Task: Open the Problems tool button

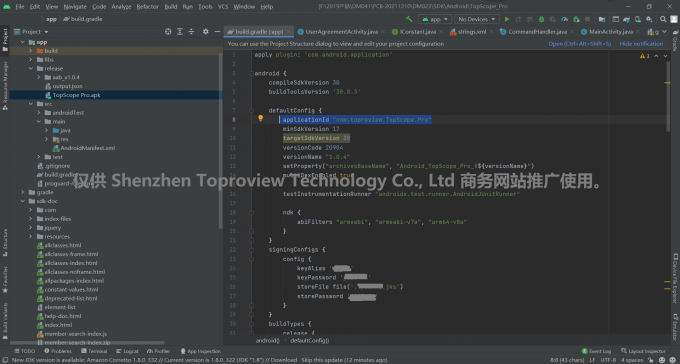Action: click(58, 351)
